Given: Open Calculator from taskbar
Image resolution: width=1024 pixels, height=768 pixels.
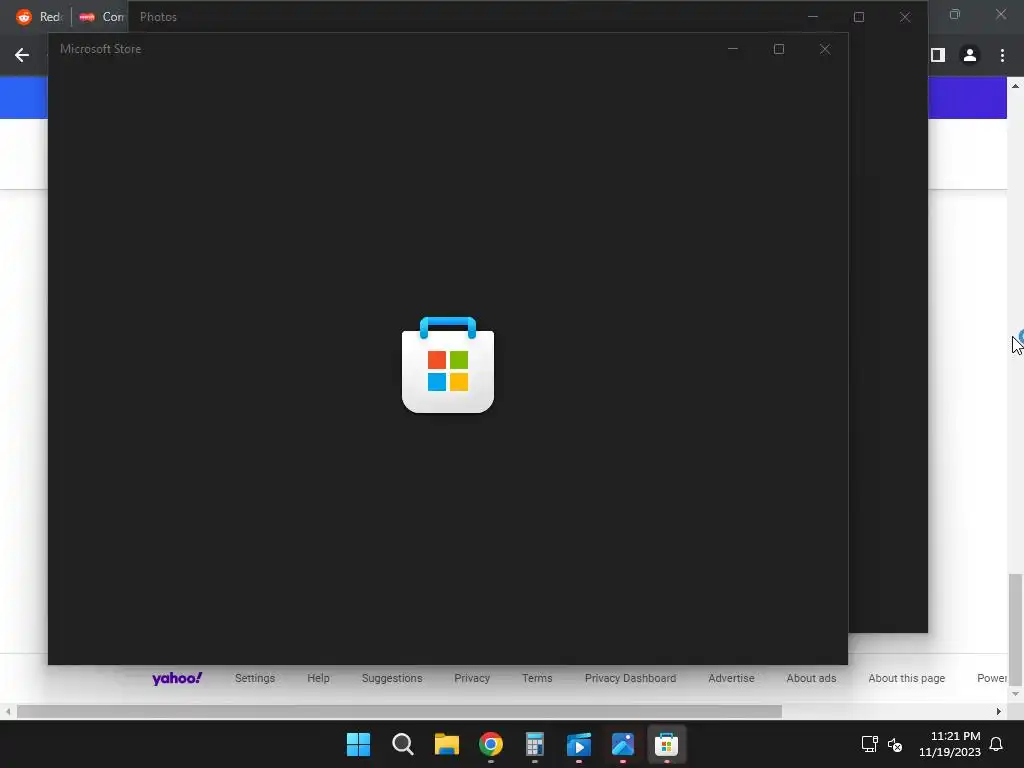Looking at the screenshot, I should [534, 744].
